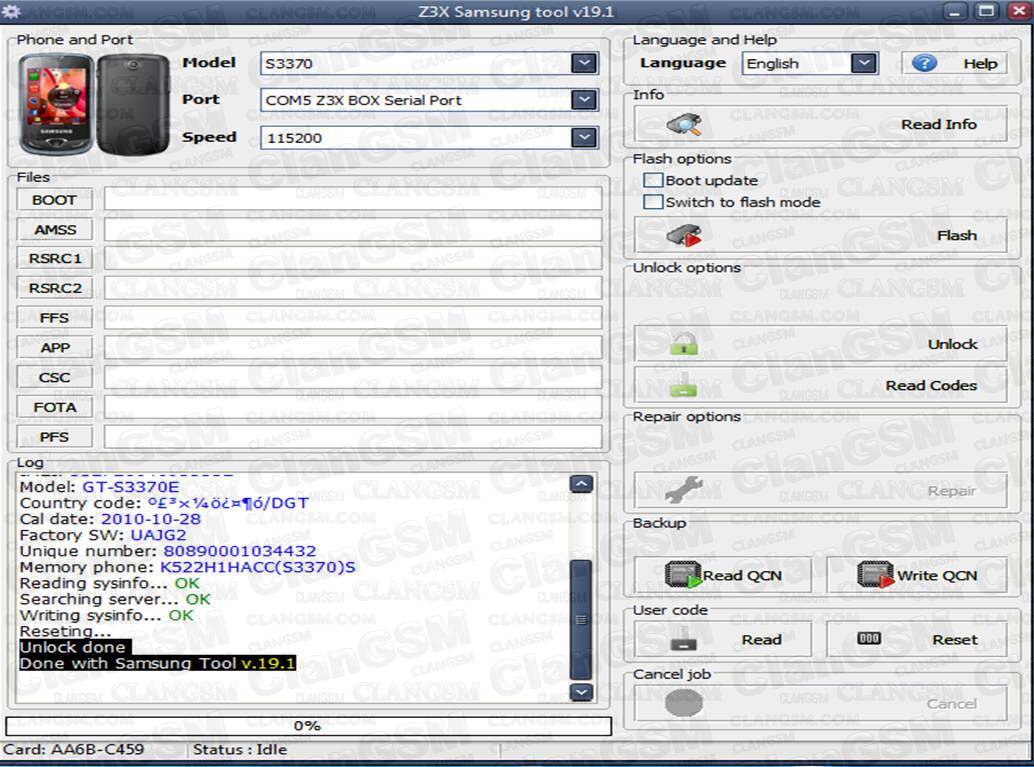Click the Read Codes icon
The image size is (1034, 767).
click(x=684, y=385)
